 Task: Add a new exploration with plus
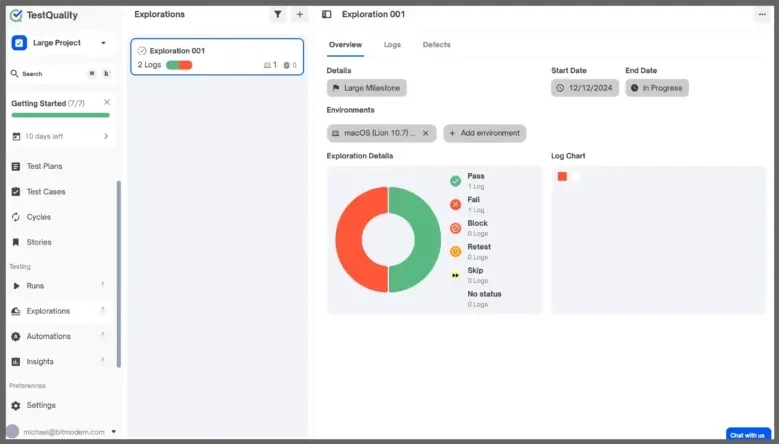300,14
